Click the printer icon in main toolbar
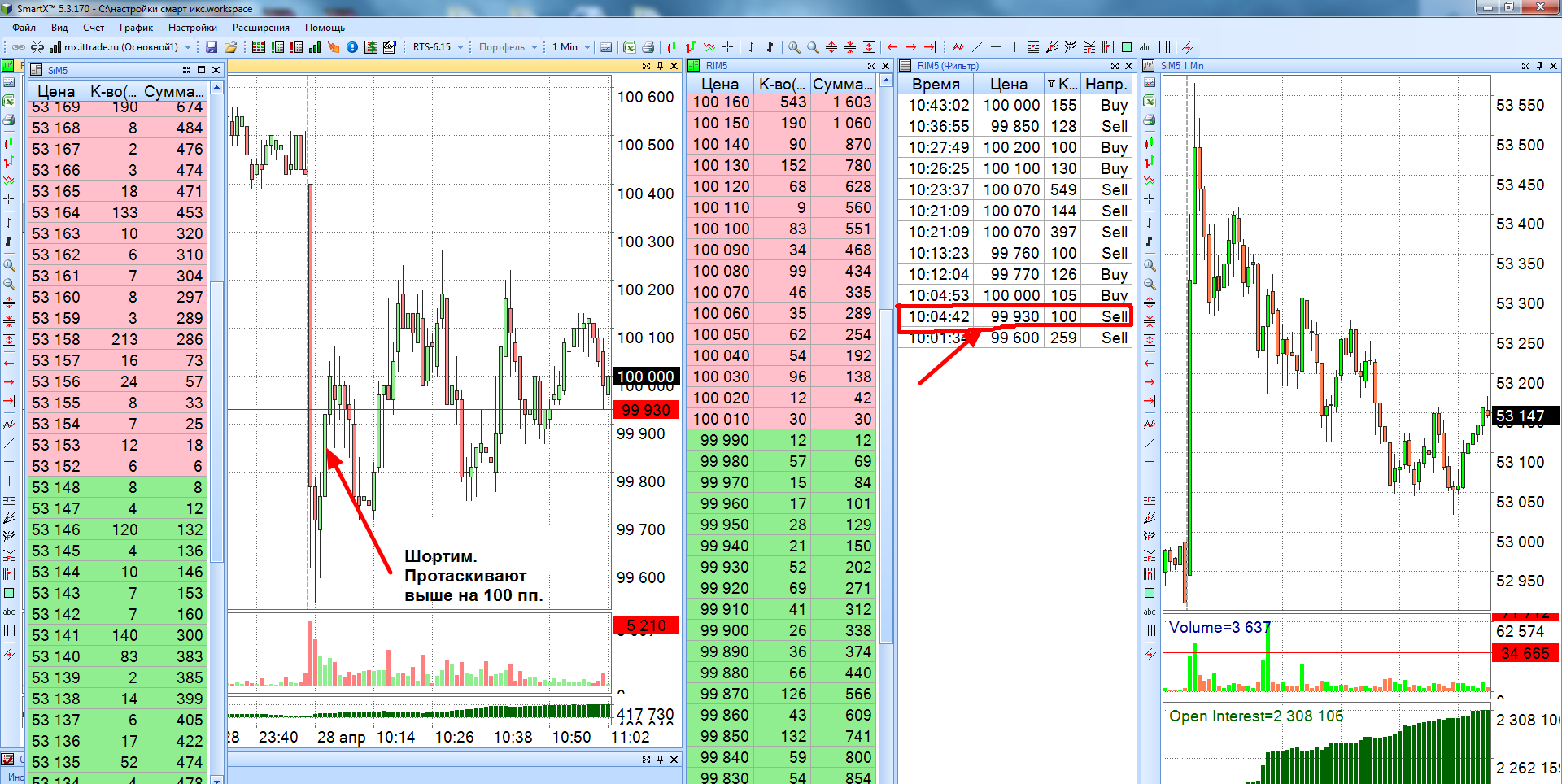Screen dimensions: 1562x784 pos(648,47)
